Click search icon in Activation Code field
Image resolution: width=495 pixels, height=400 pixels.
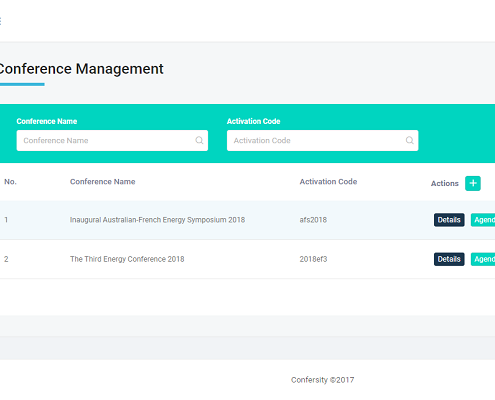click(x=410, y=140)
